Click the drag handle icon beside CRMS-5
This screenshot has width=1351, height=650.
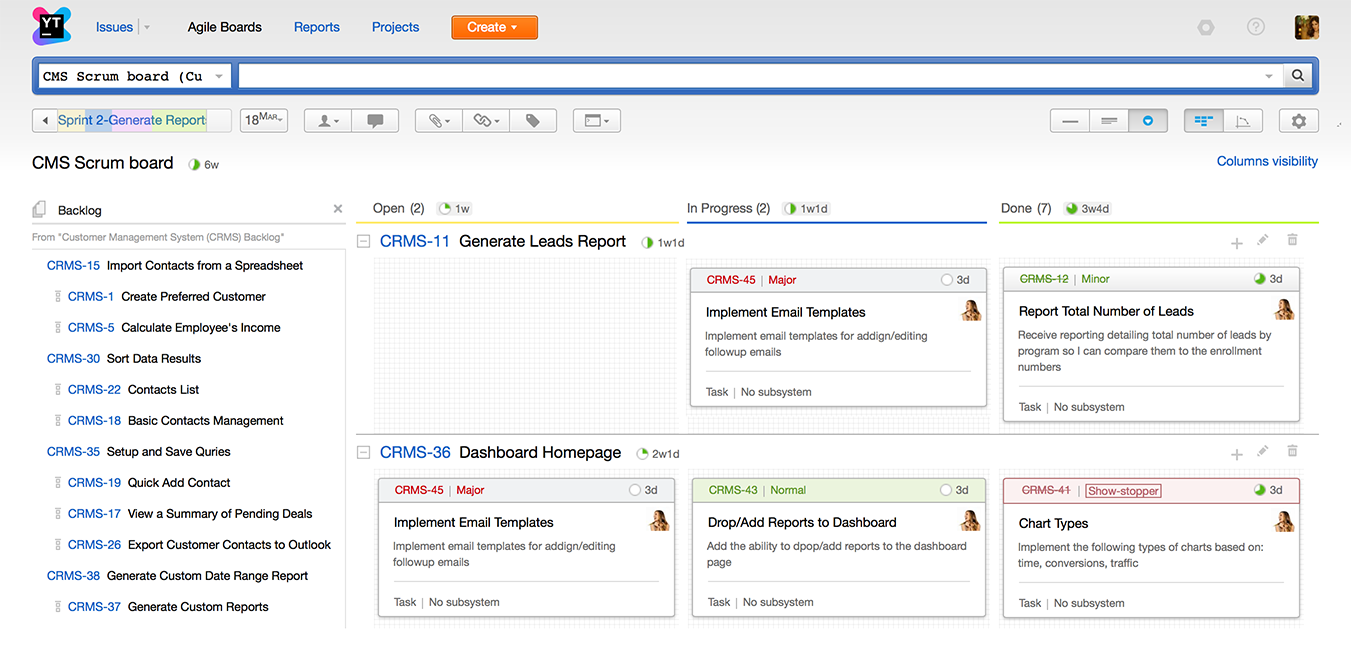tap(57, 327)
